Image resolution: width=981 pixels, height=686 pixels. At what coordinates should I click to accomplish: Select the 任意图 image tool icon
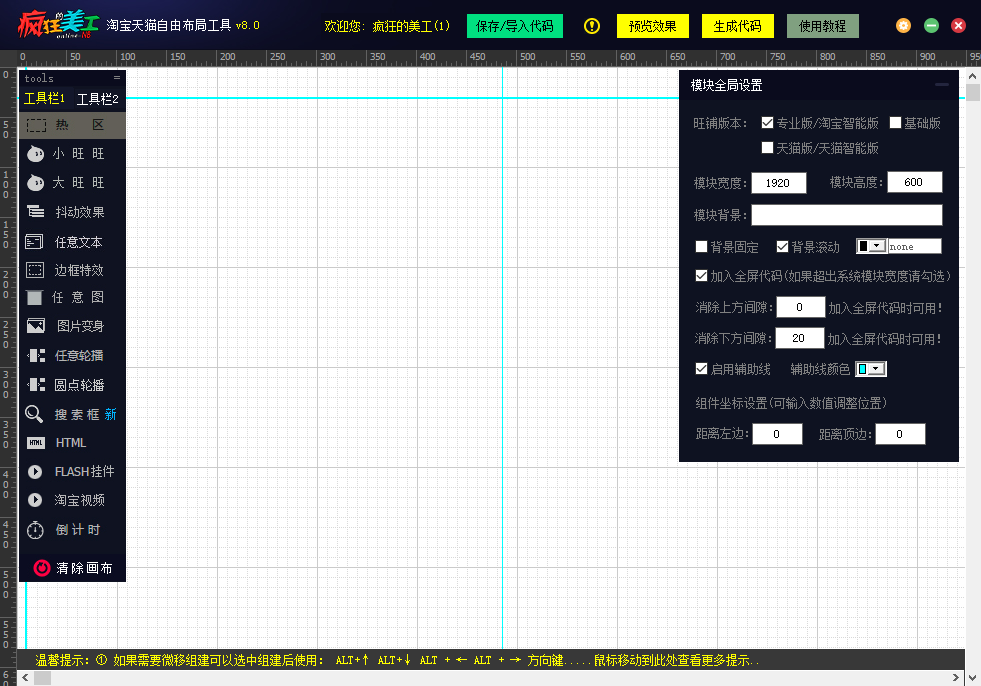pos(35,297)
